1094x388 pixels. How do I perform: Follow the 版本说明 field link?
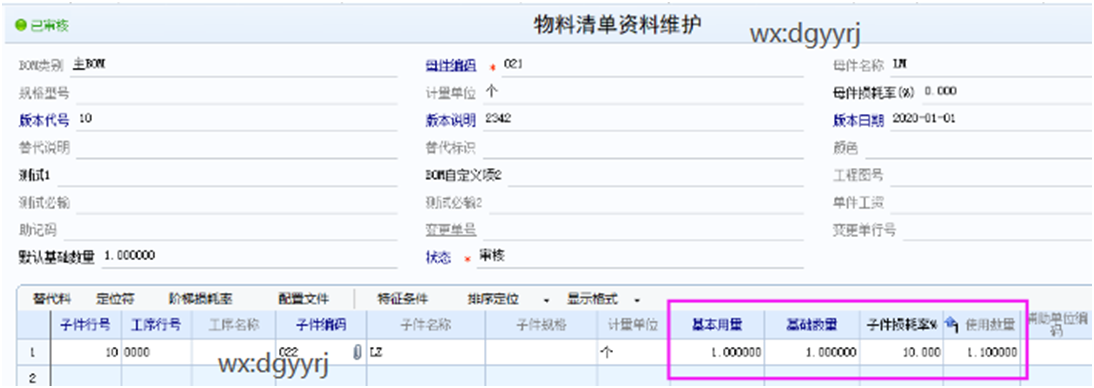click(451, 119)
